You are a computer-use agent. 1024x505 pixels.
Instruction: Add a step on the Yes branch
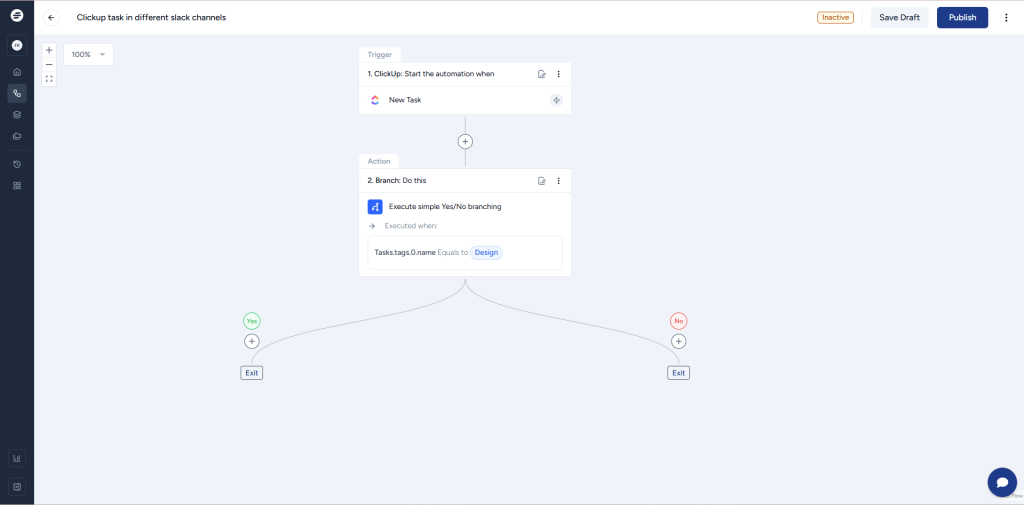[x=252, y=341]
